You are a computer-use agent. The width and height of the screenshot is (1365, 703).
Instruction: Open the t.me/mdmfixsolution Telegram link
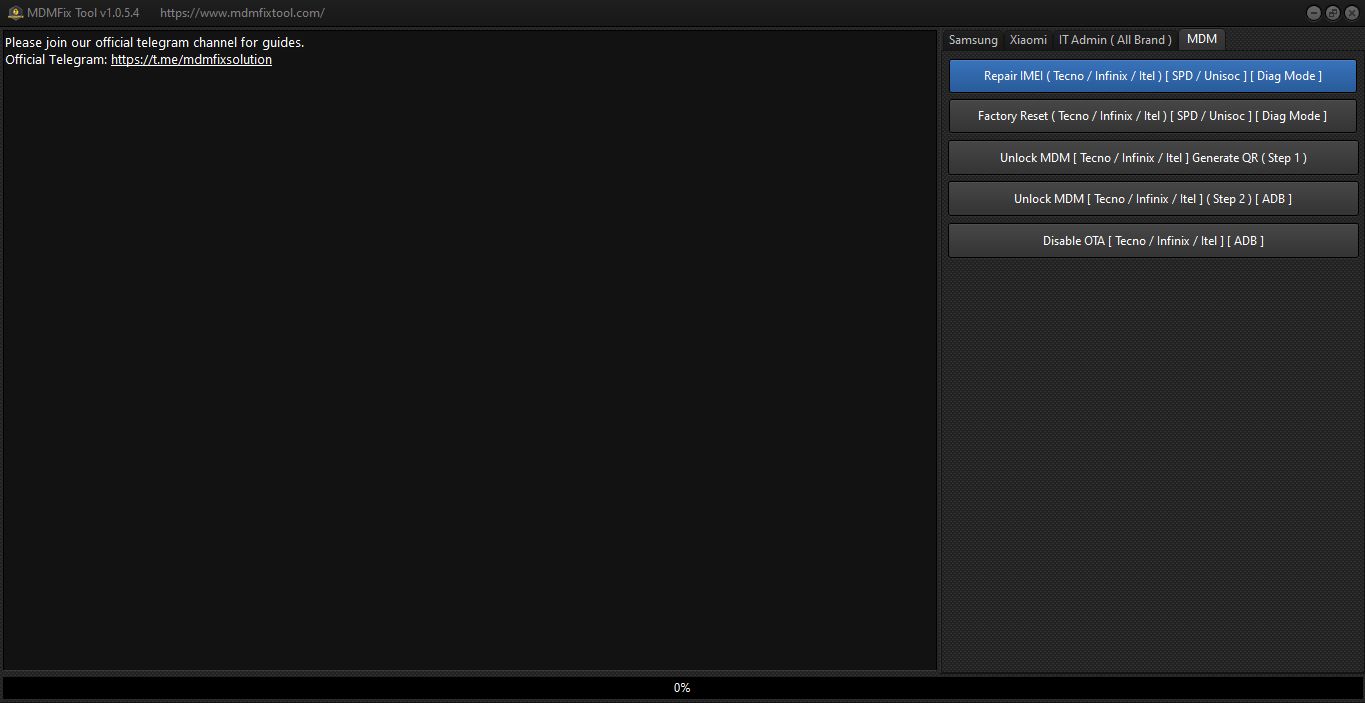191,60
